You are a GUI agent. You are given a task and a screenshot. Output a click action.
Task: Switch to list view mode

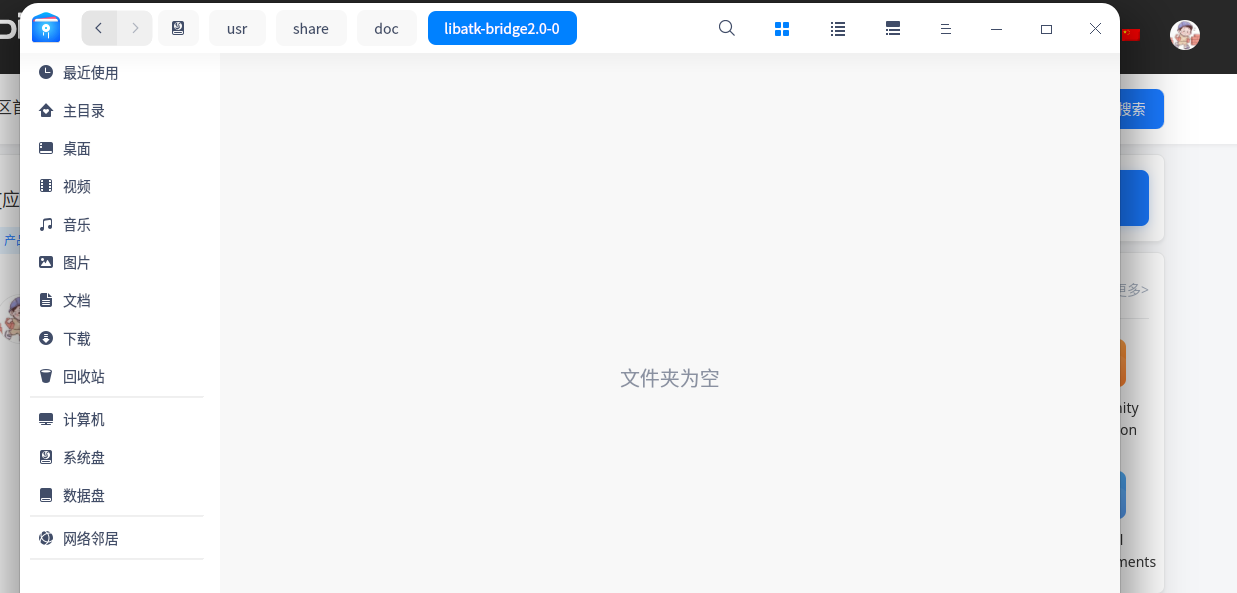click(837, 28)
